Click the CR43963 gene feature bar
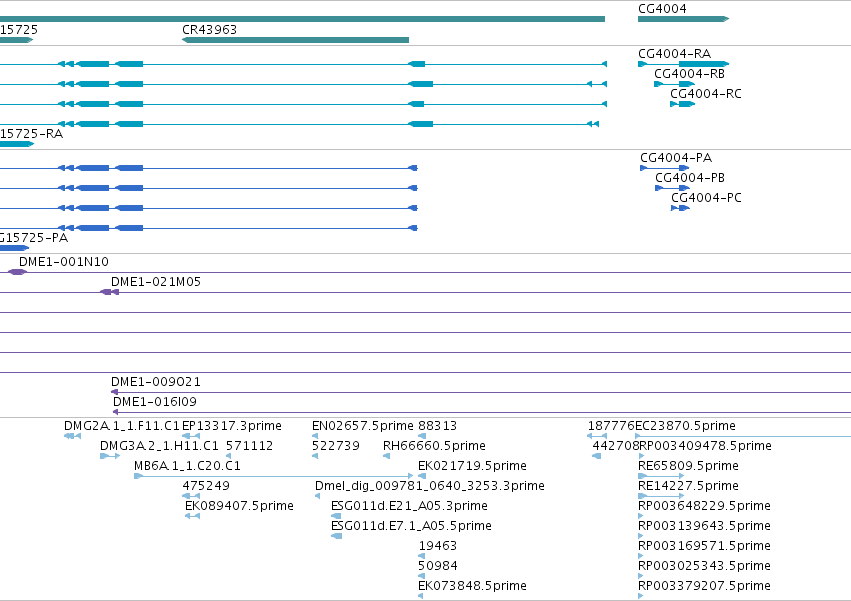Screen dimensions: 851x601 click(x=295, y=40)
